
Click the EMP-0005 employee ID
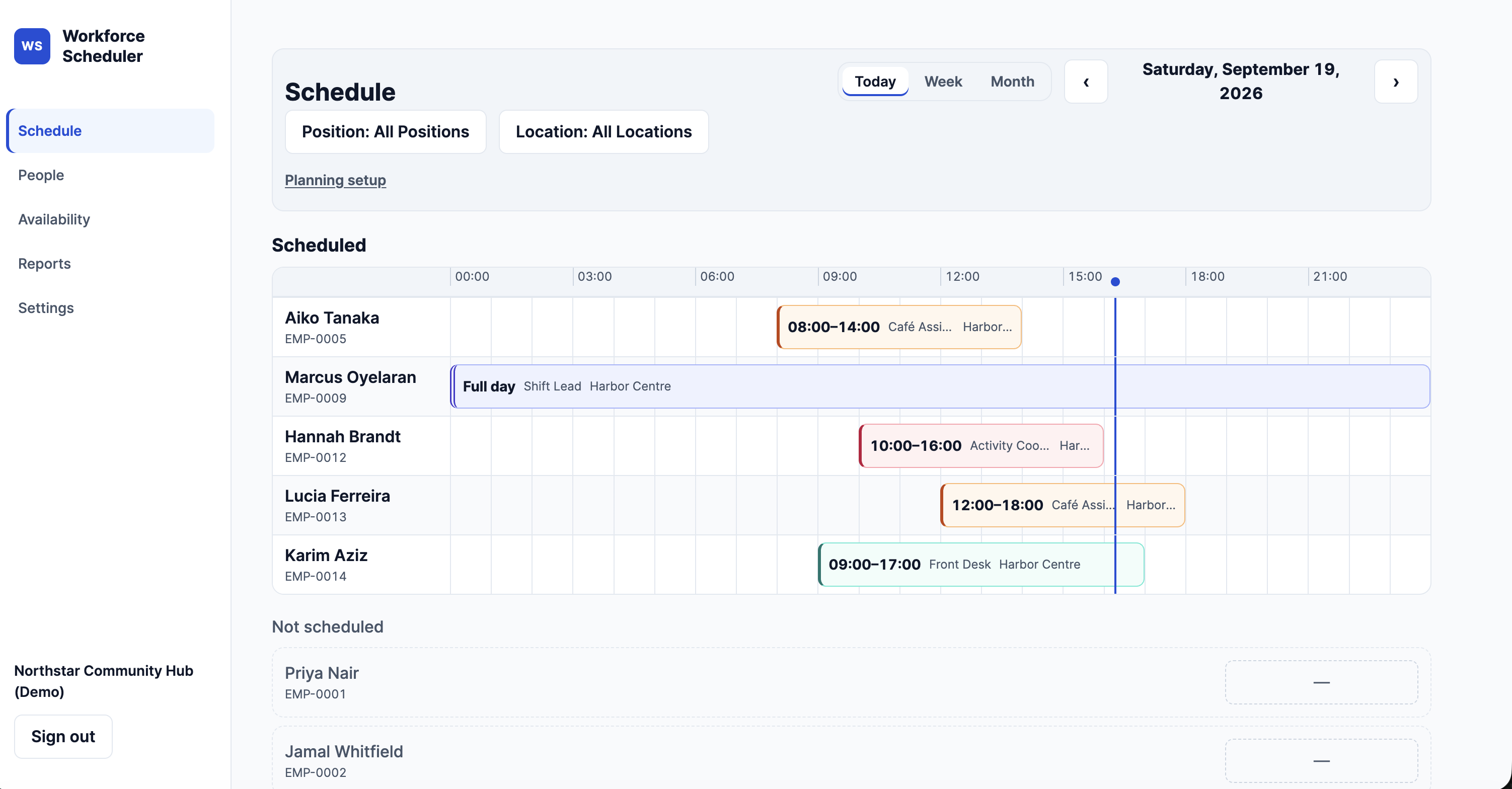(315, 339)
